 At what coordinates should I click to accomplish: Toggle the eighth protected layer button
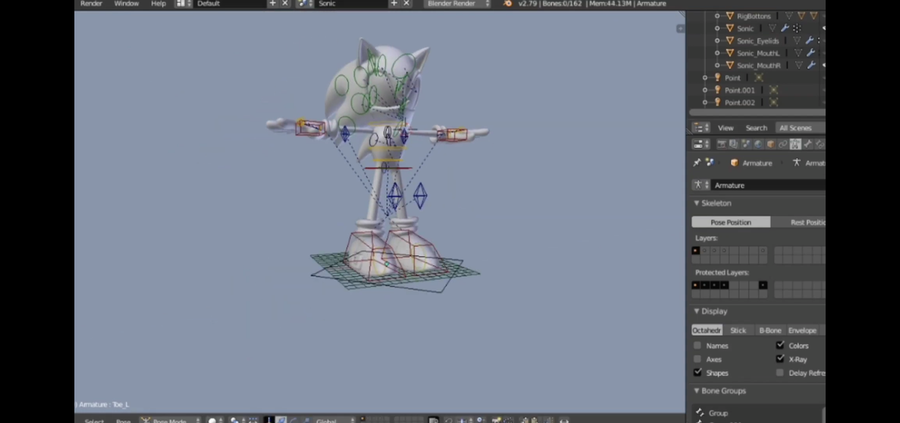click(763, 285)
